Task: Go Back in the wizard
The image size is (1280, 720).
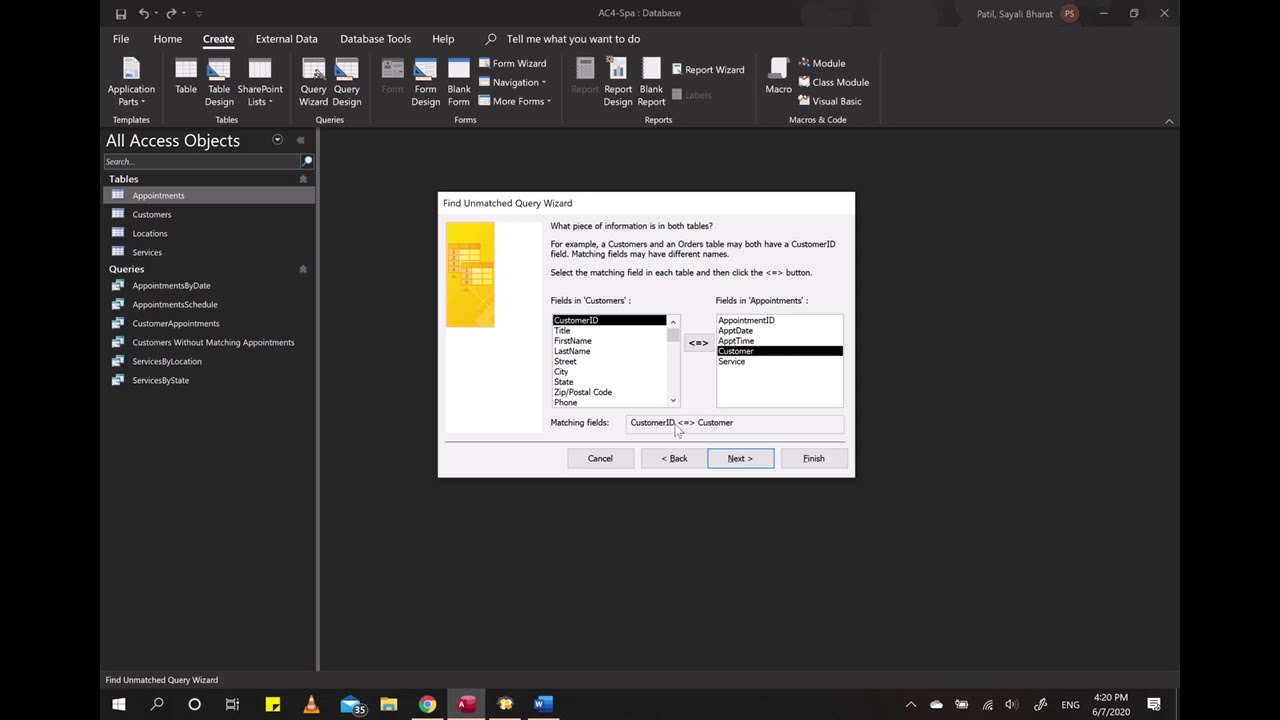Action: coord(674,458)
